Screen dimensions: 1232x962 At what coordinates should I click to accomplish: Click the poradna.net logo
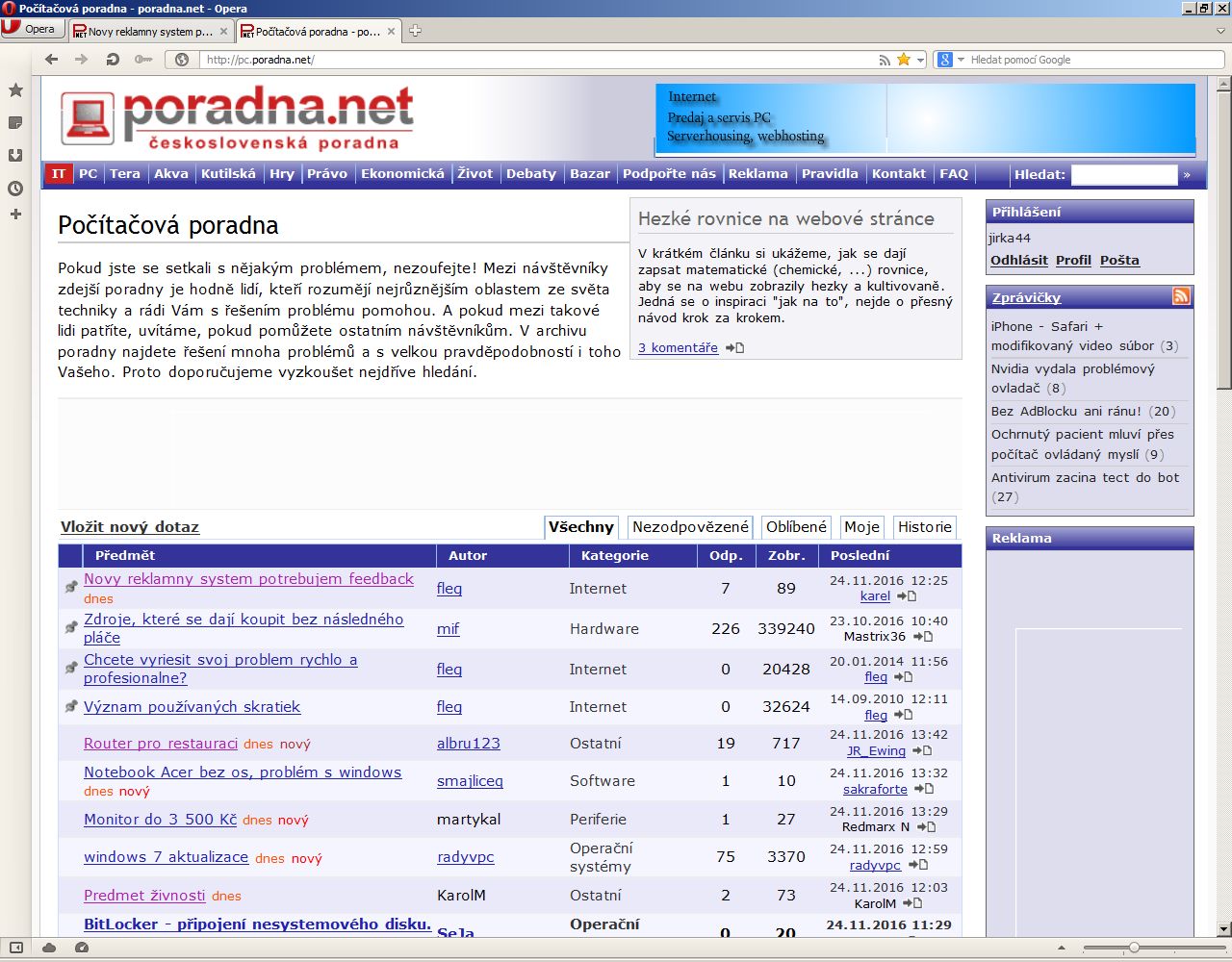pos(237,118)
